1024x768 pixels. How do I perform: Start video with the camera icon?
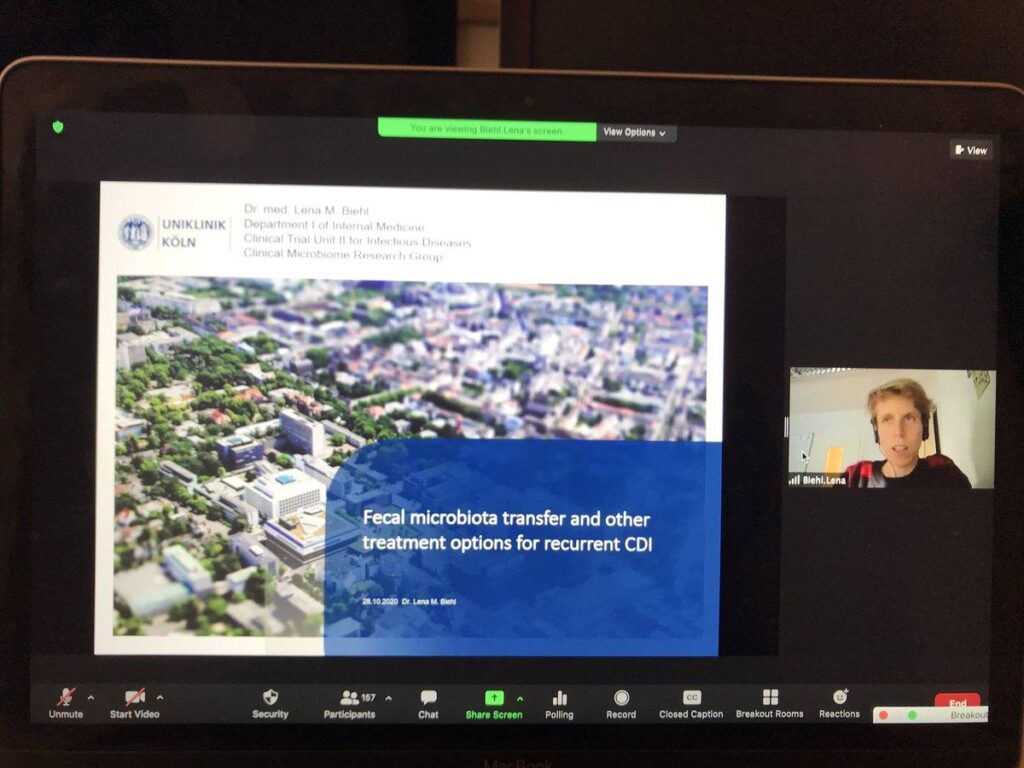134,698
